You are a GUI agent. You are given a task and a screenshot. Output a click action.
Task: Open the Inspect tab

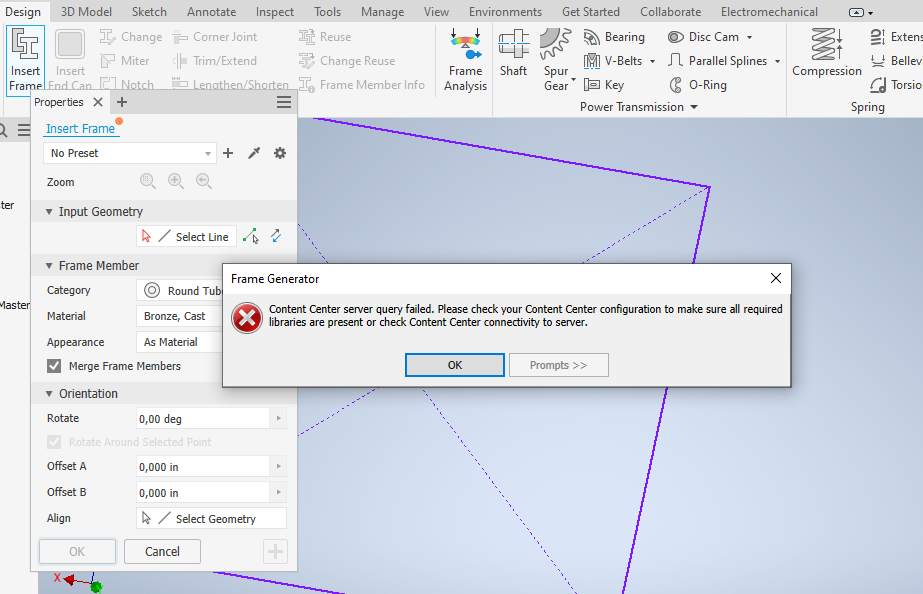coord(274,12)
